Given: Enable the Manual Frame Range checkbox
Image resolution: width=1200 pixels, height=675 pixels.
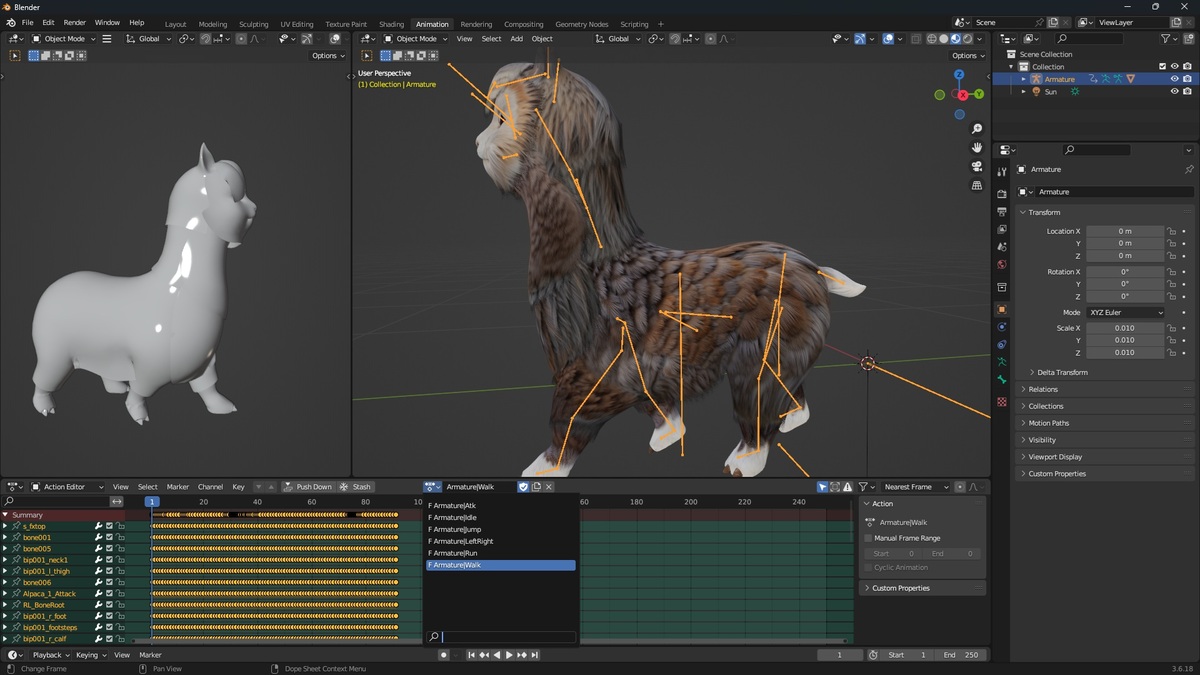Looking at the screenshot, I should [869, 538].
